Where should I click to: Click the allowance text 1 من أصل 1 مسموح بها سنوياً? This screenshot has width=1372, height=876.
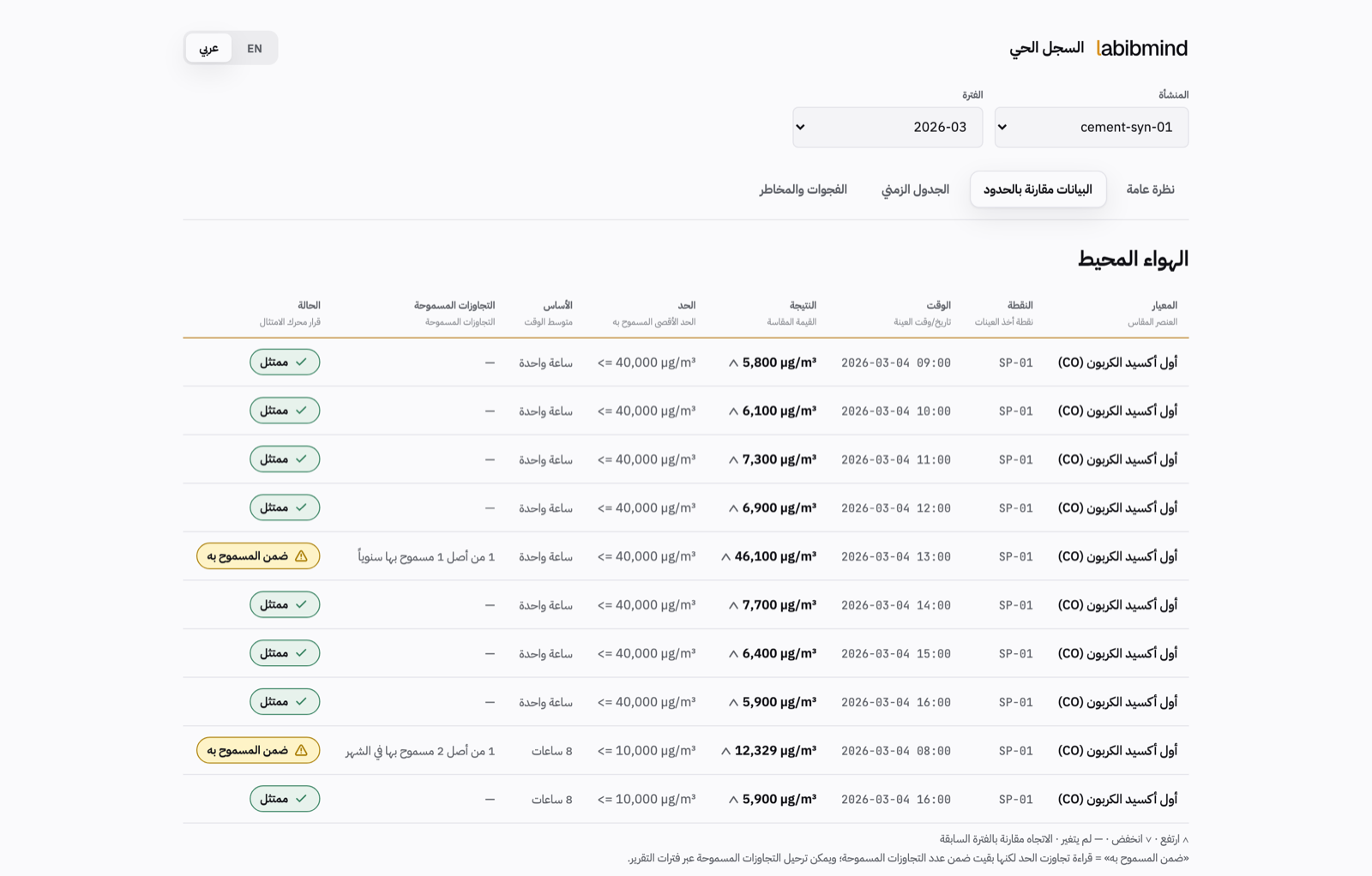tap(426, 557)
